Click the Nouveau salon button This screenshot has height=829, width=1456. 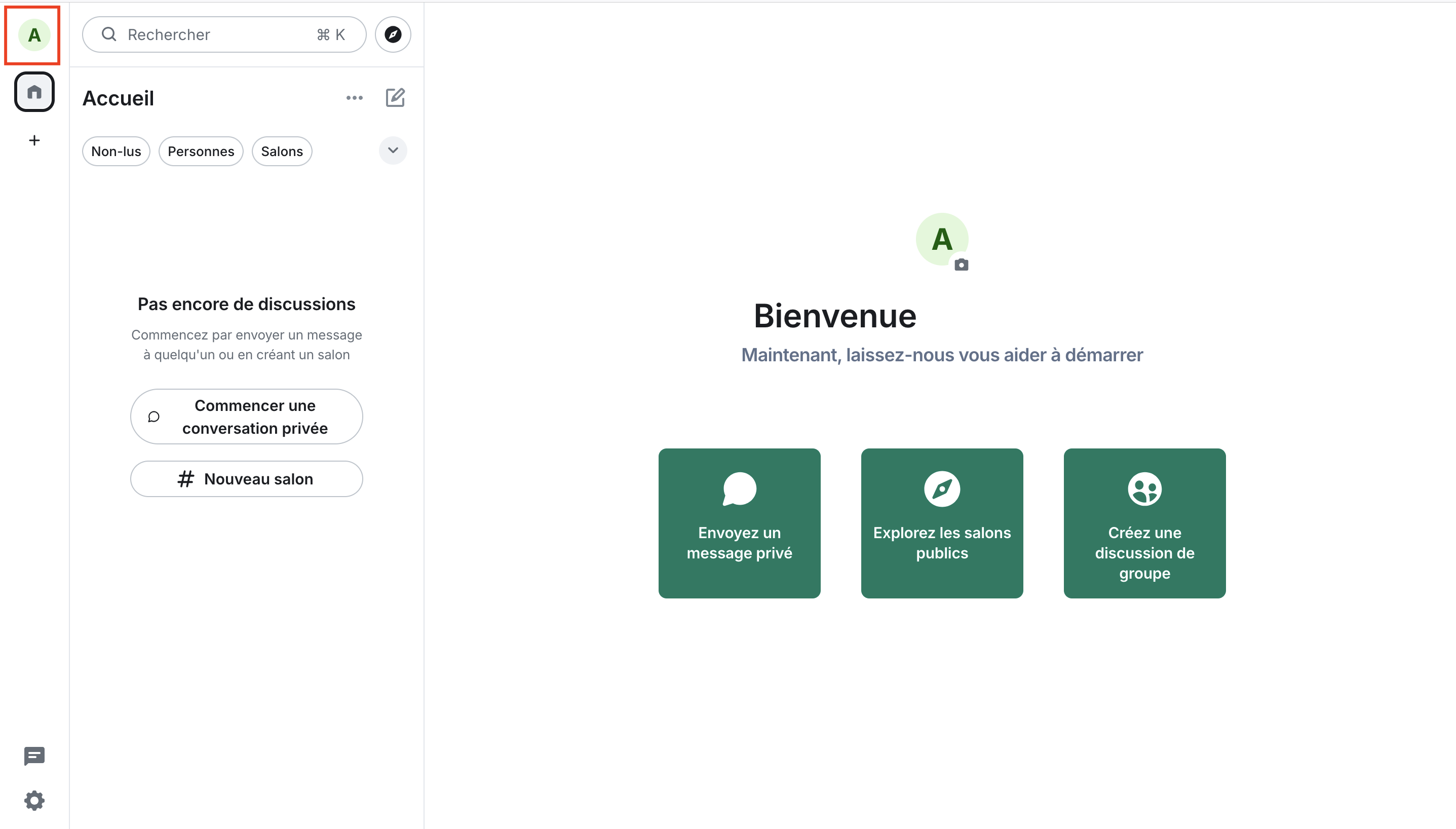pos(246,479)
